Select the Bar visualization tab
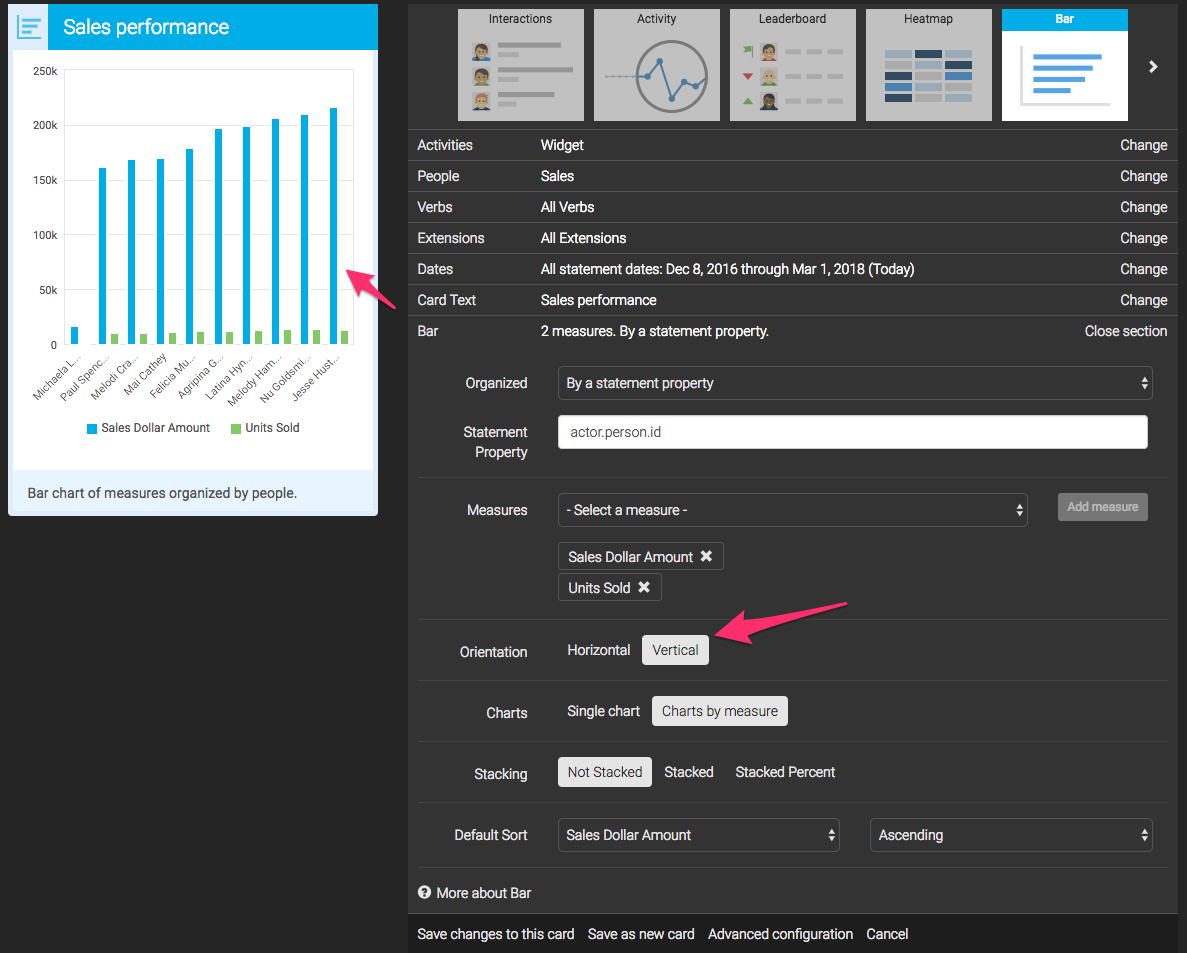 click(x=1064, y=66)
